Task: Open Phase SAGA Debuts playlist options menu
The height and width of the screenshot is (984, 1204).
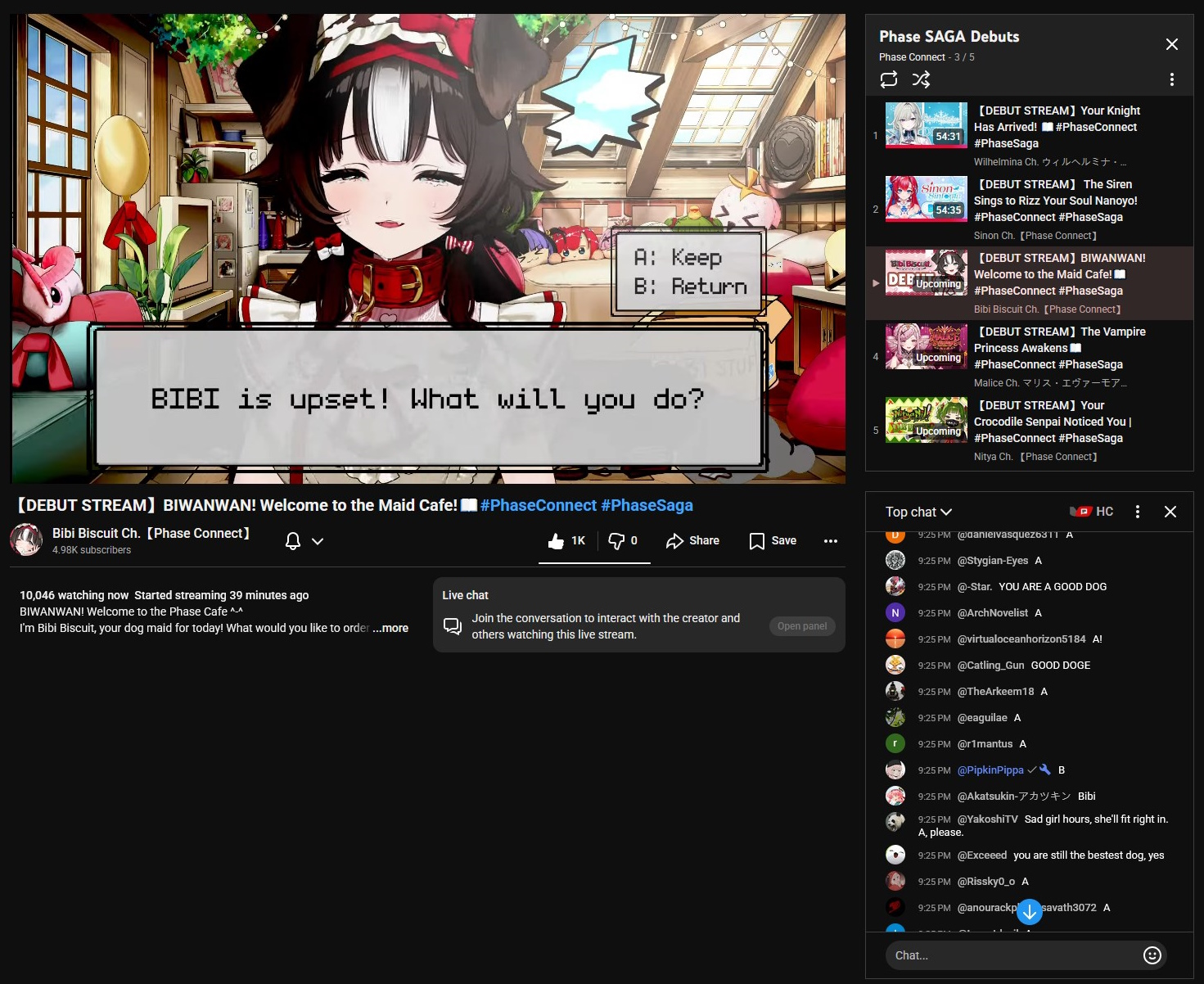Action: click(x=1172, y=79)
